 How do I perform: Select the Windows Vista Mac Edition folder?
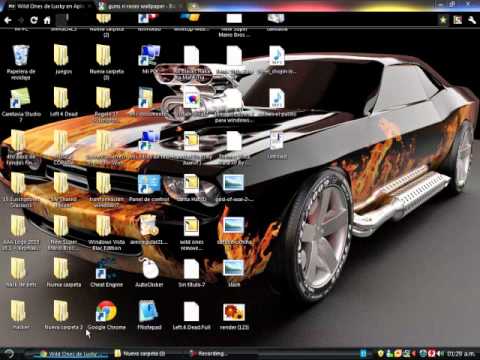[x=106, y=233]
